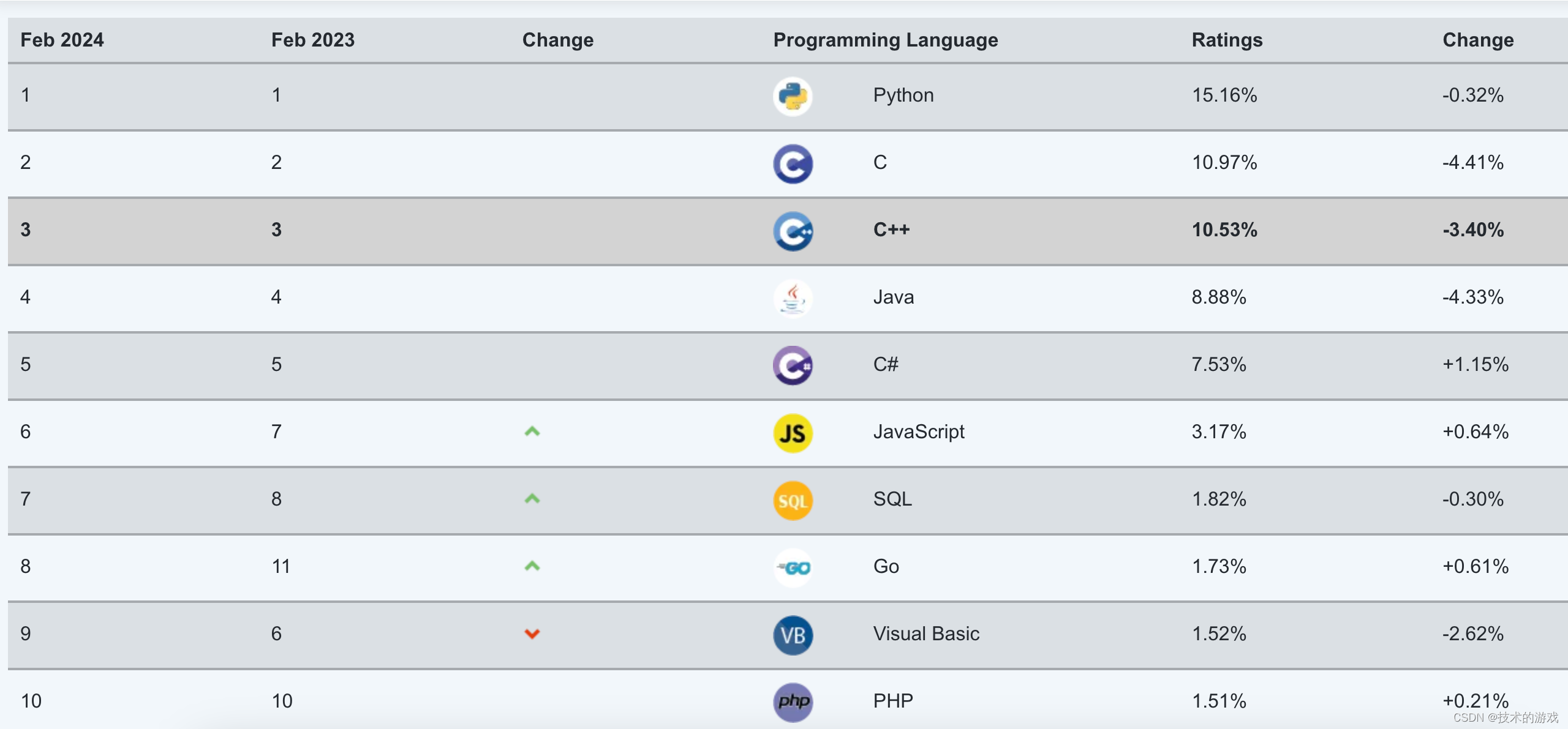Click Python's 15.16% rating
Viewport: 1568px width, 729px height.
(1224, 95)
